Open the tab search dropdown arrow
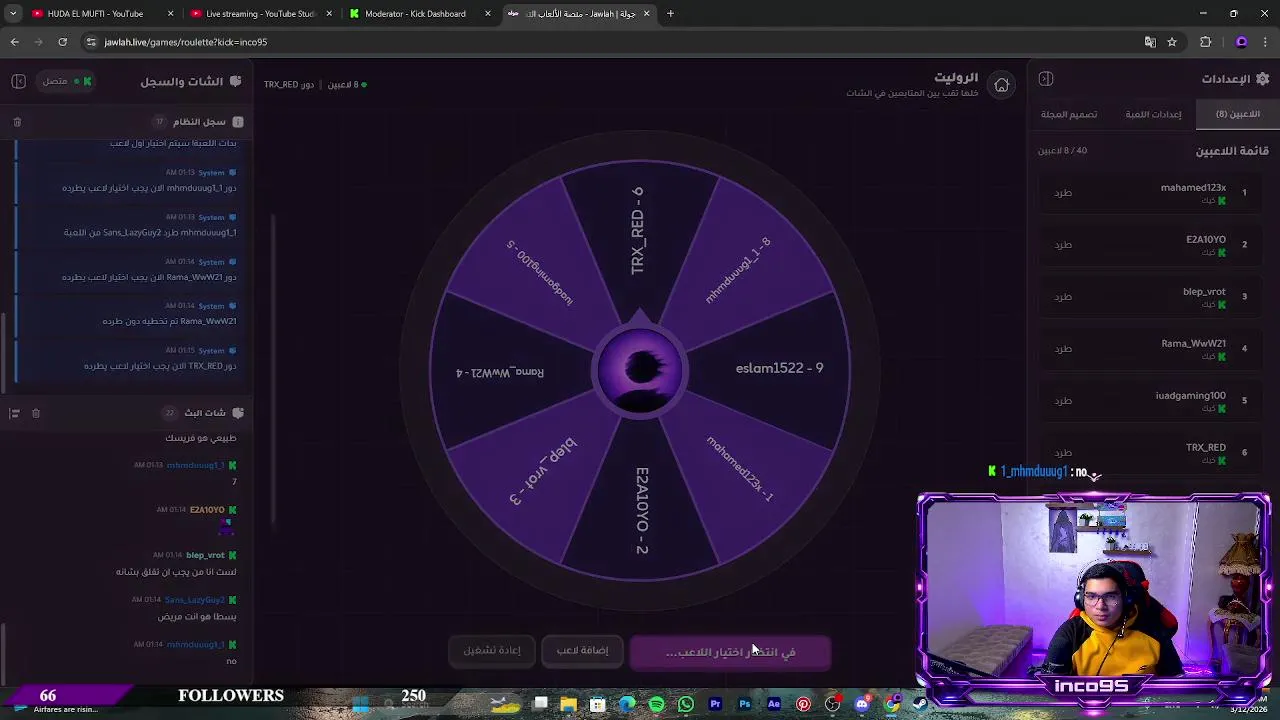The image size is (1280, 720). click(x=13, y=14)
